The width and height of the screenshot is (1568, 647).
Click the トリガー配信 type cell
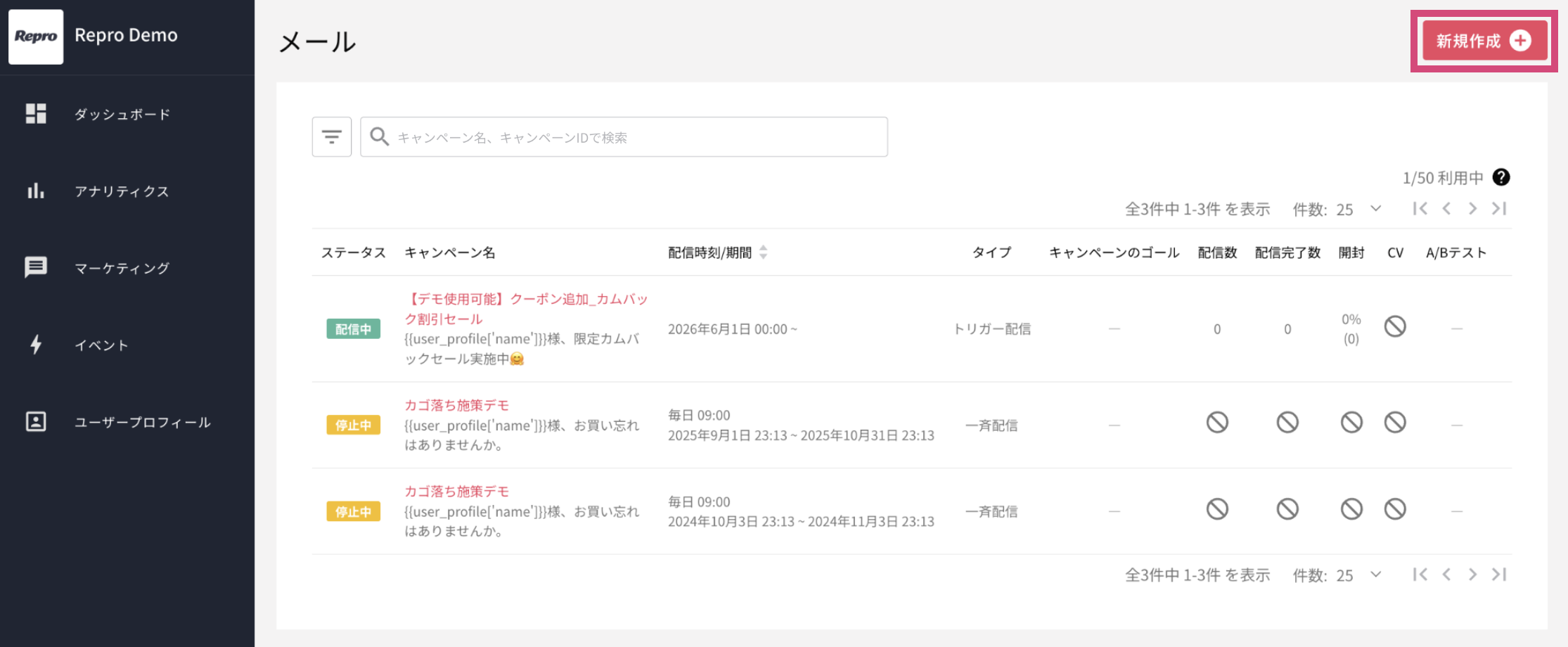[991, 328]
